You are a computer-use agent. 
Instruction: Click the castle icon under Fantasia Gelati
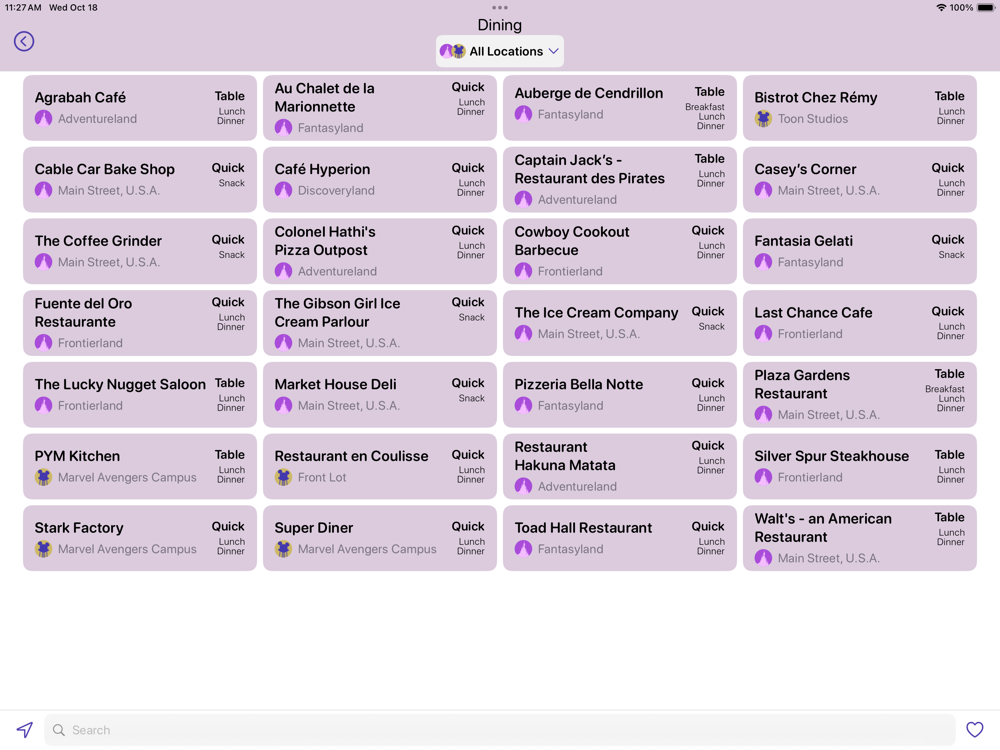click(763, 262)
